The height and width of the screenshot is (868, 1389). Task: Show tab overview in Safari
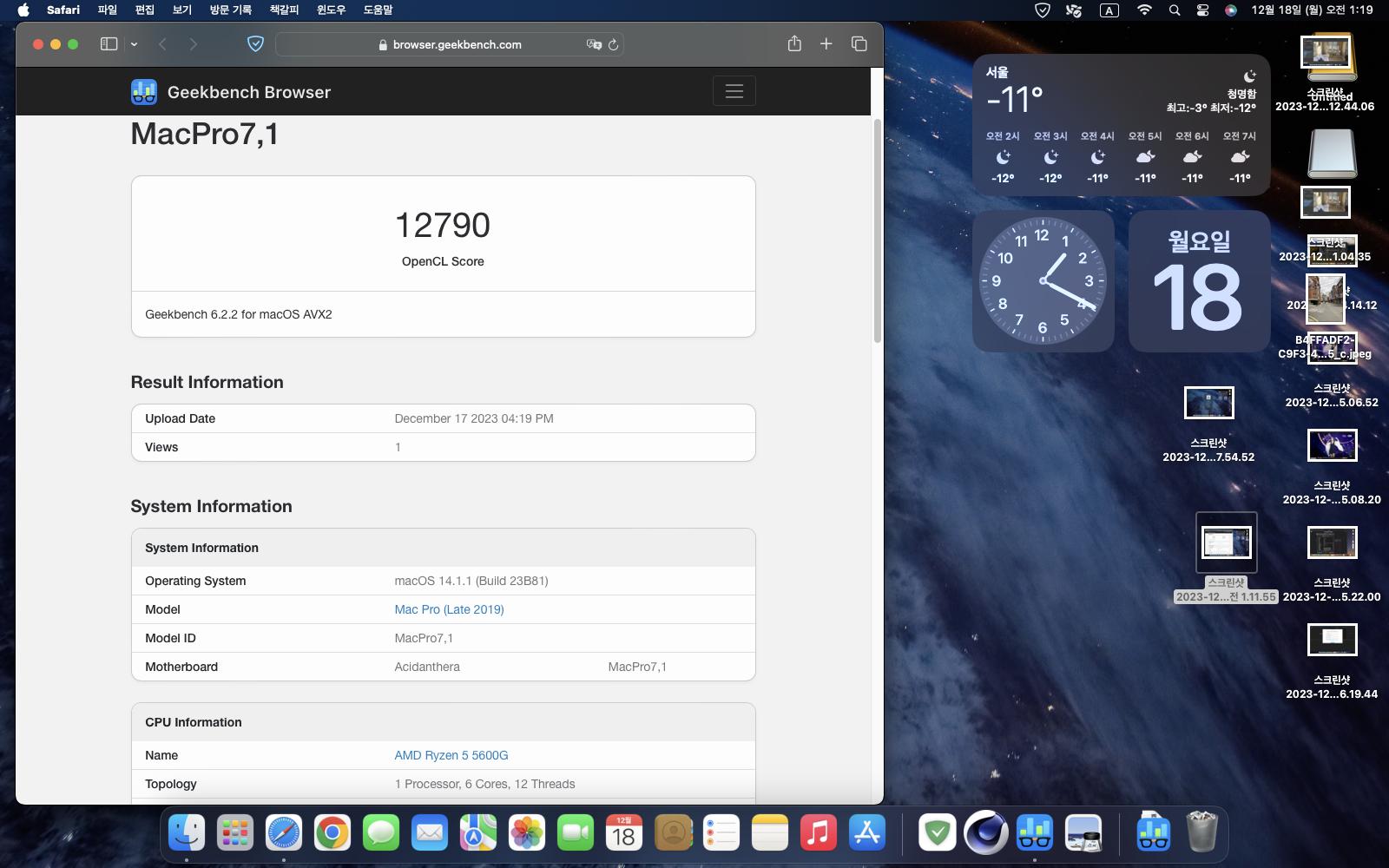tap(859, 44)
